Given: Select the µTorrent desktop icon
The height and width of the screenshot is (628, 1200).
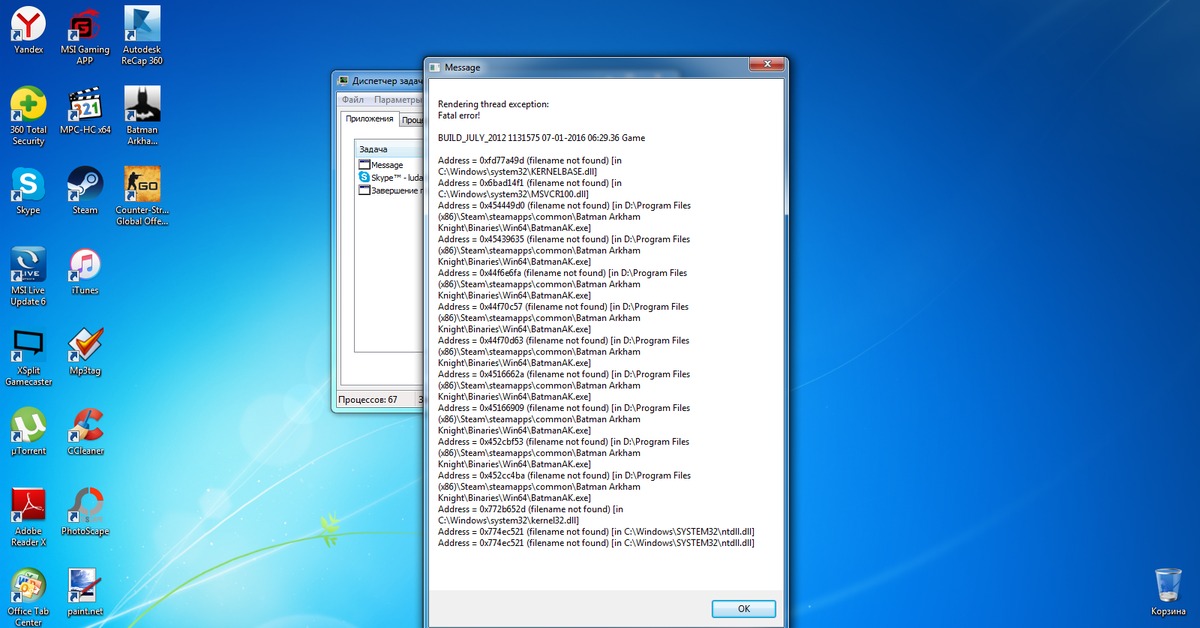Looking at the screenshot, I should [28, 426].
